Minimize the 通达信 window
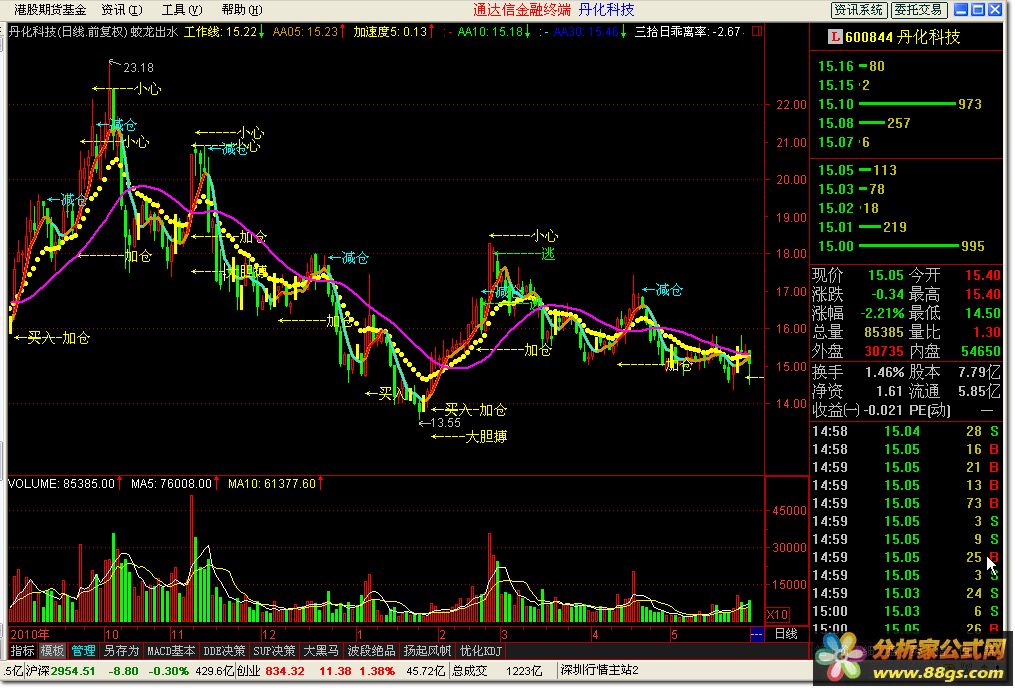Screen dimensions: 1015x688 [x=961, y=10]
